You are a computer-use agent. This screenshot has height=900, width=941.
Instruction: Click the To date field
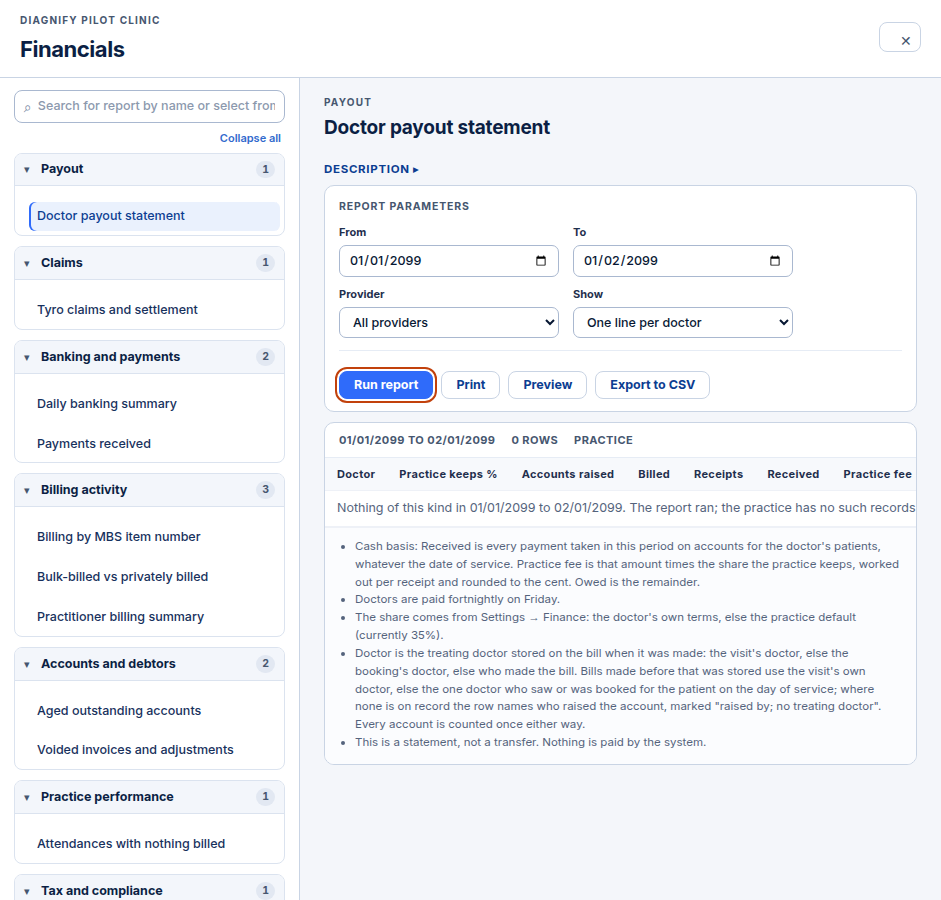[683, 261]
